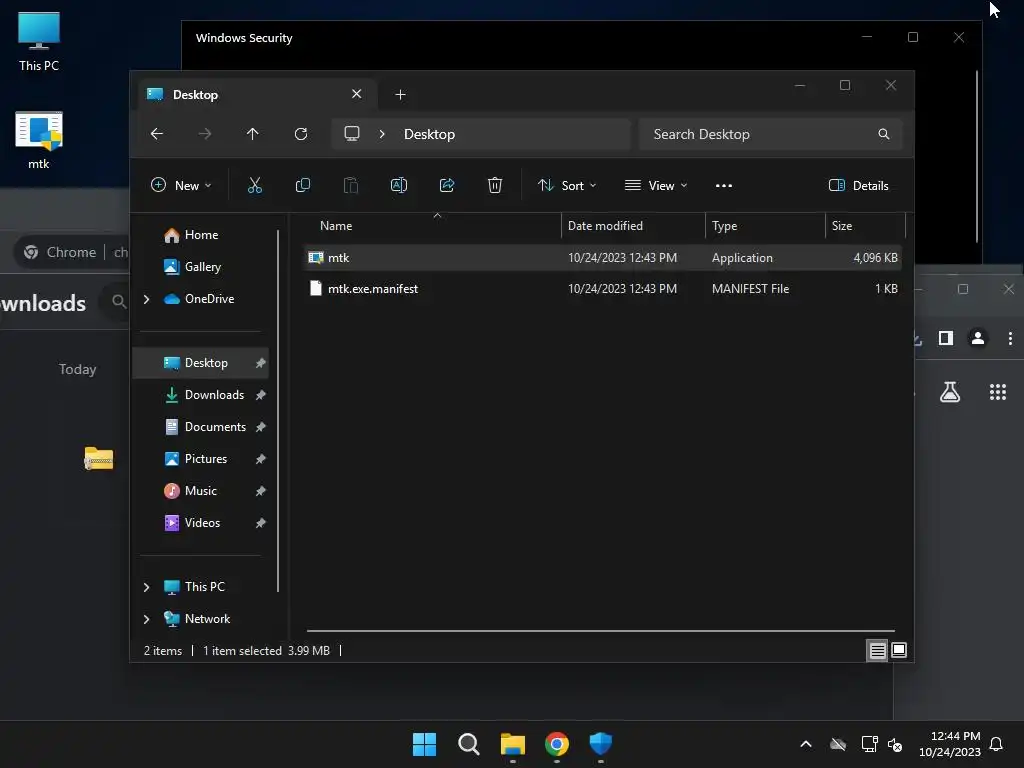Click the Delete trash can icon

pyautogui.click(x=495, y=185)
